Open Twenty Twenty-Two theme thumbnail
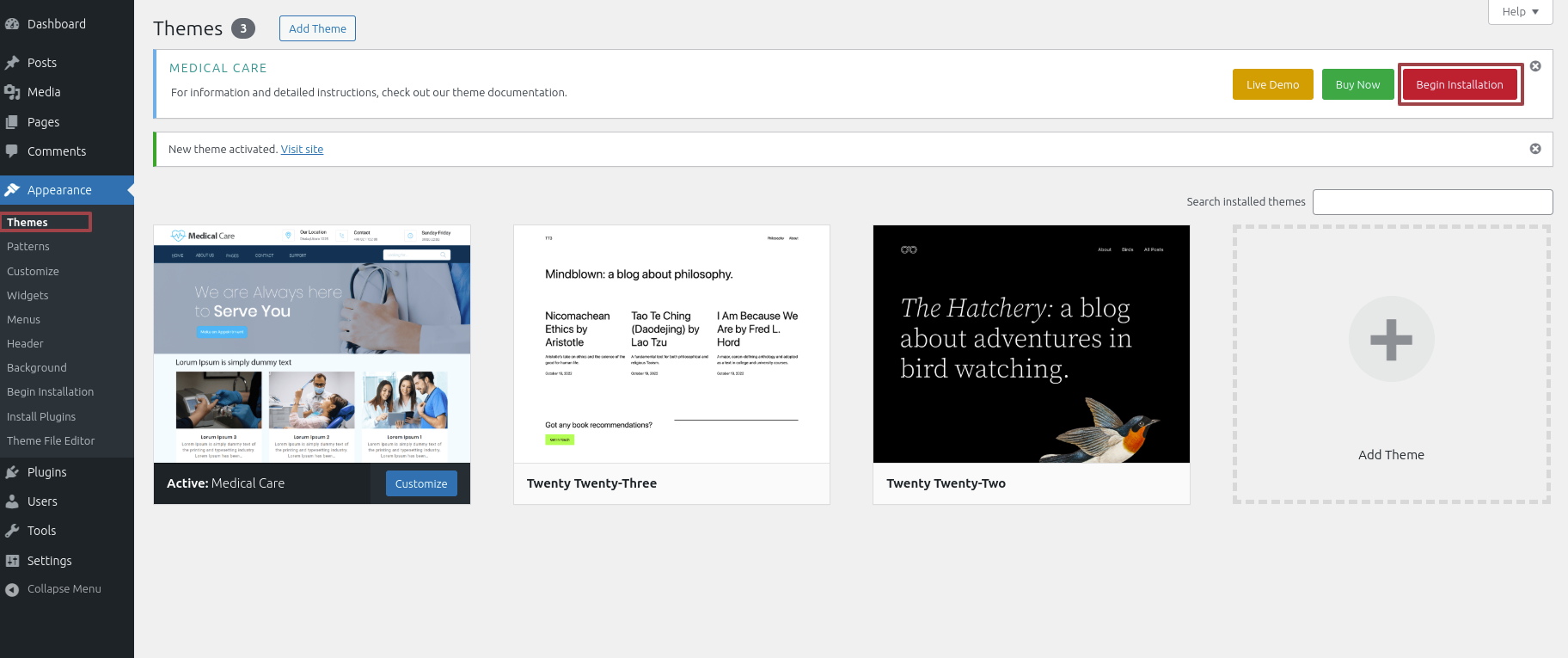Viewport: 1568px width, 658px height. [1032, 344]
